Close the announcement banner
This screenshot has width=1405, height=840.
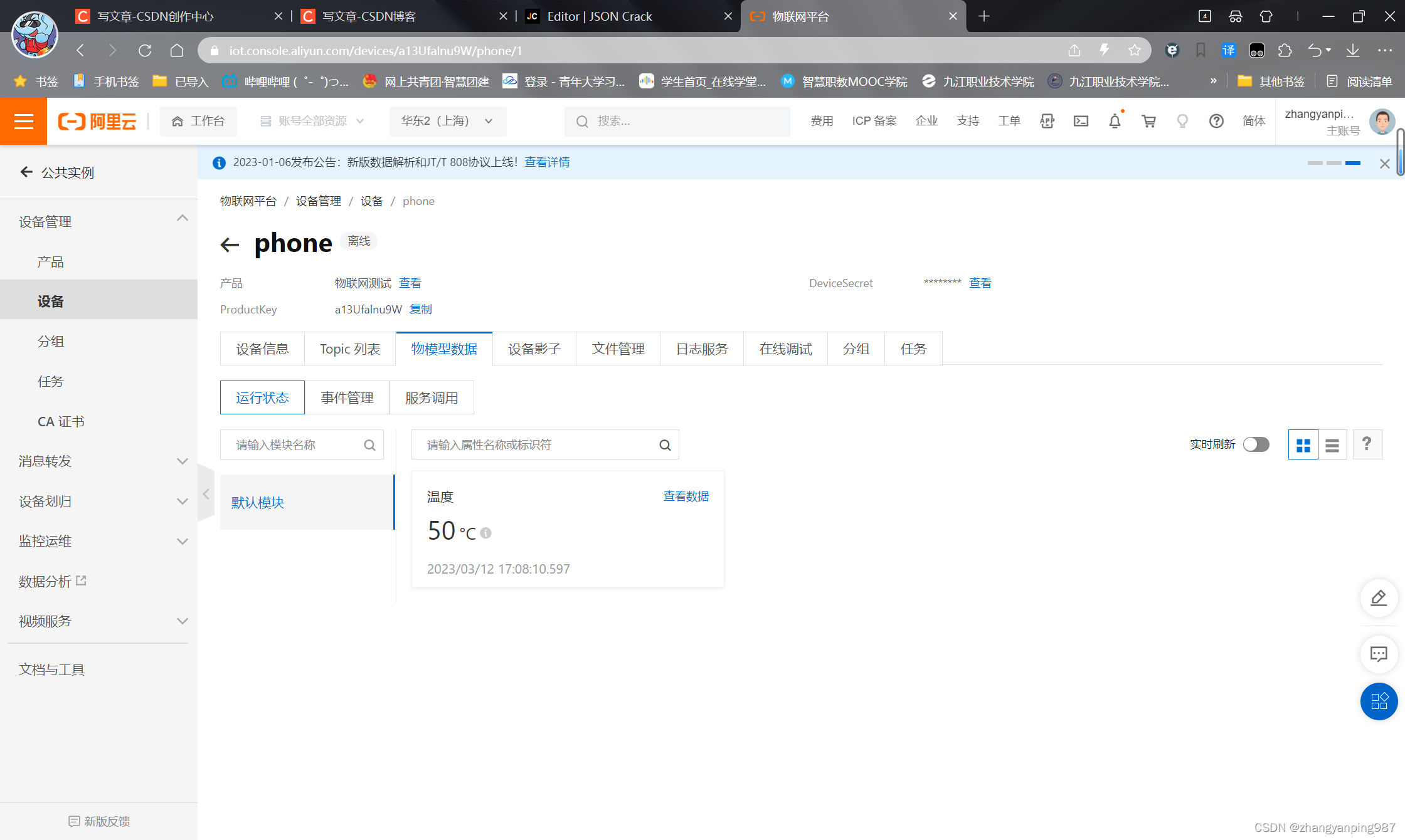click(x=1384, y=164)
